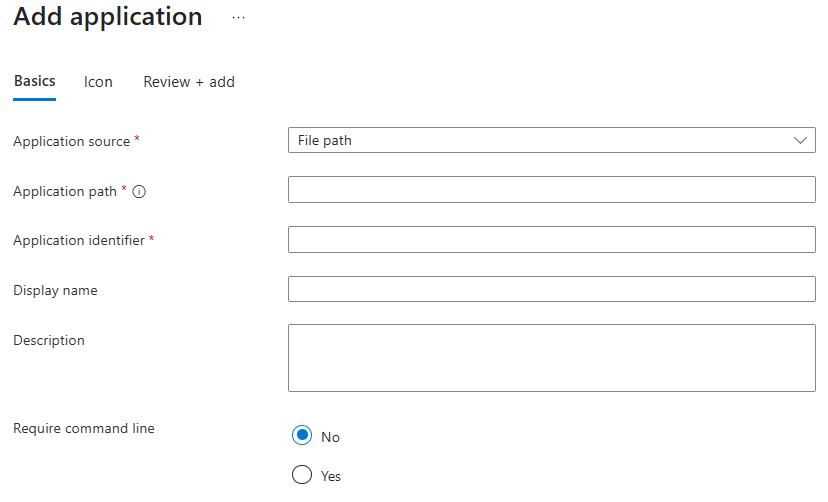Image resolution: width=828 pixels, height=502 pixels.
Task: Click the Require command line label
Action: pos(84,428)
